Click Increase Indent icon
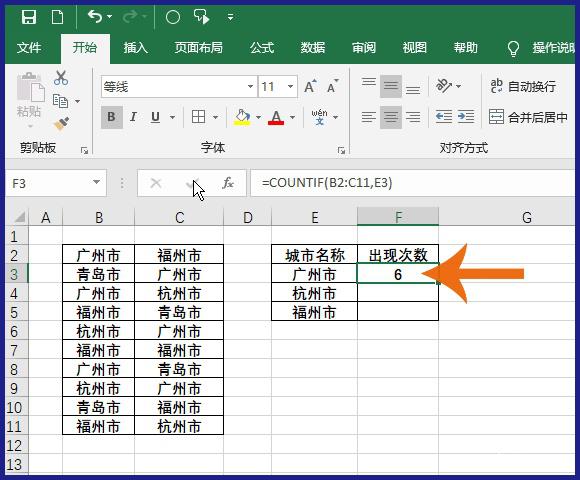This screenshot has height=480, width=580. (x=466, y=117)
